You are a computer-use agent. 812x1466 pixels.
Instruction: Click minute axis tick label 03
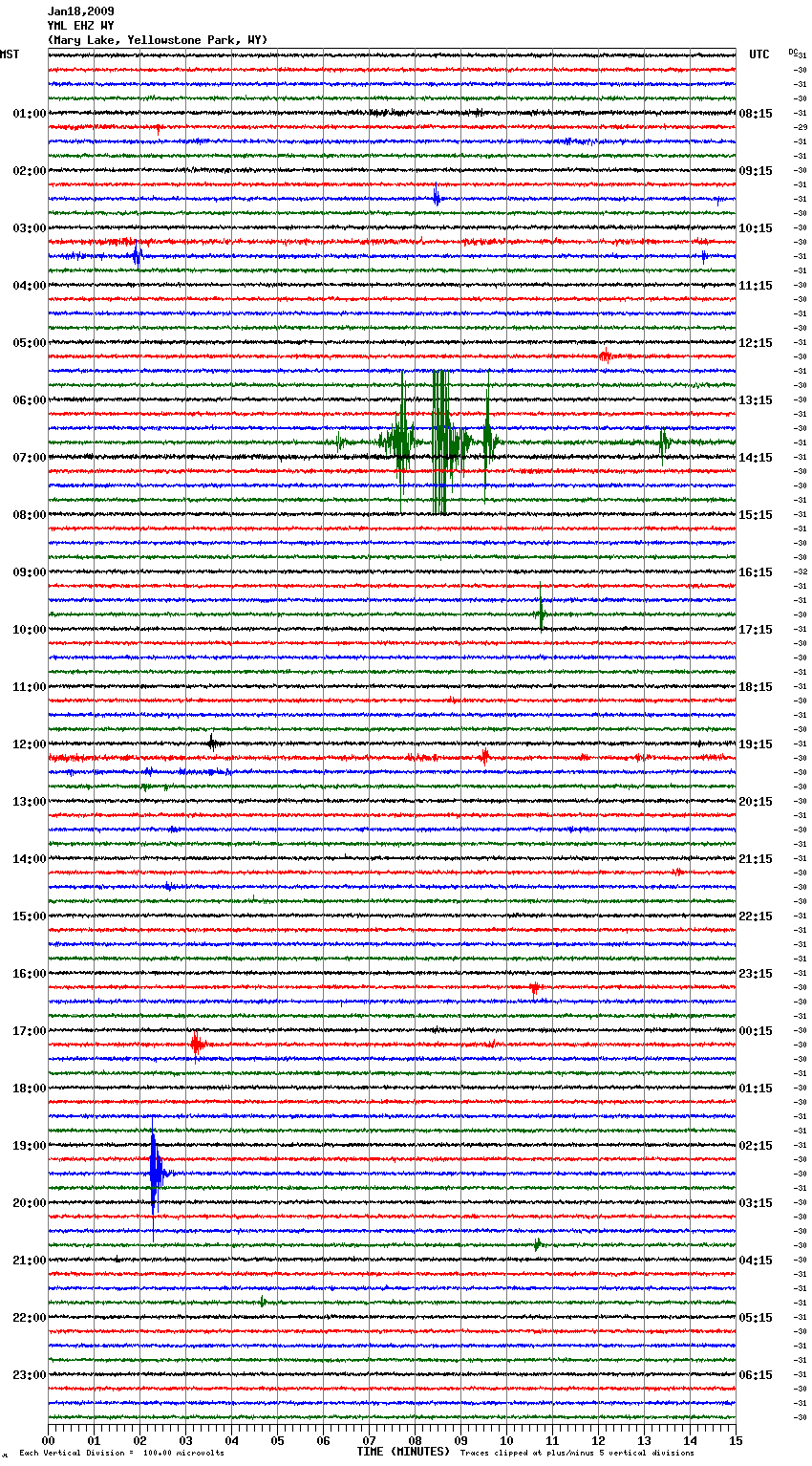coord(185,1440)
